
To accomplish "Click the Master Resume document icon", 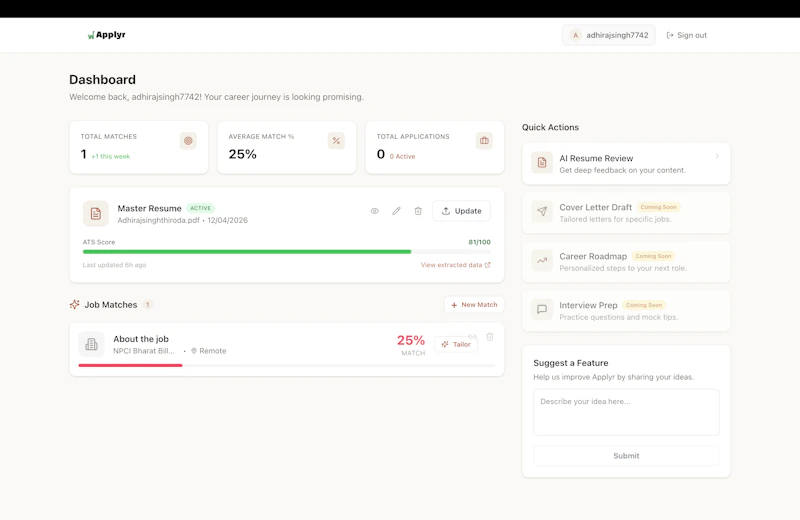I will [96, 213].
